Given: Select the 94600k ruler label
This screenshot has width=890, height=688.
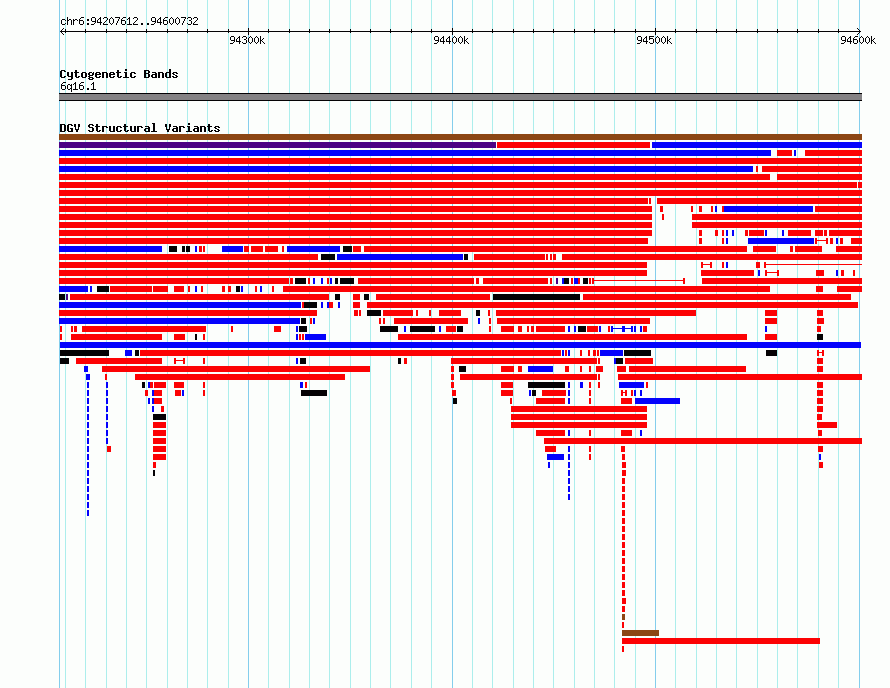Looking at the screenshot, I should (858, 40).
